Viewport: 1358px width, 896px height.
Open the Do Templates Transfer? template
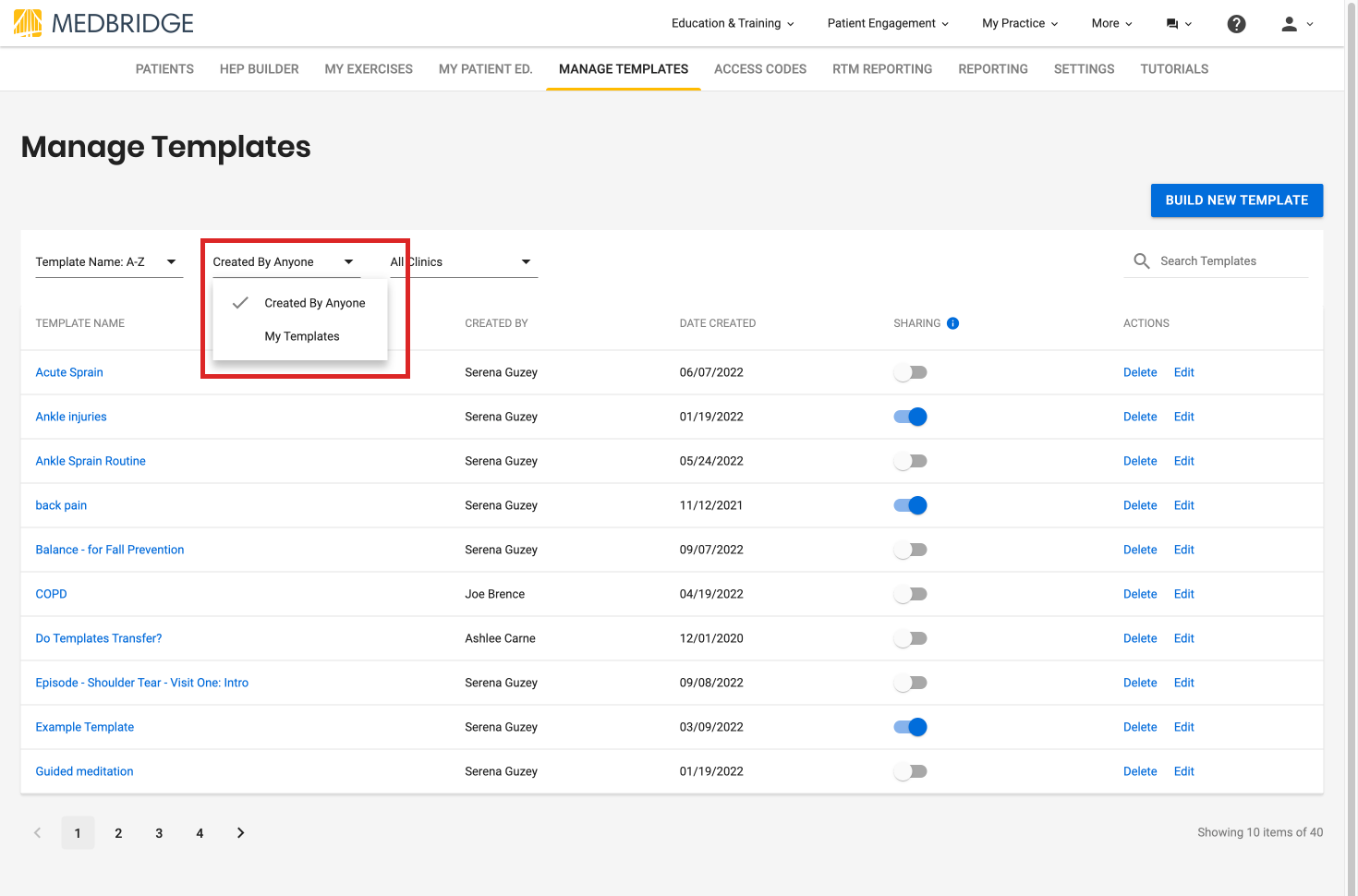[x=99, y=638]
